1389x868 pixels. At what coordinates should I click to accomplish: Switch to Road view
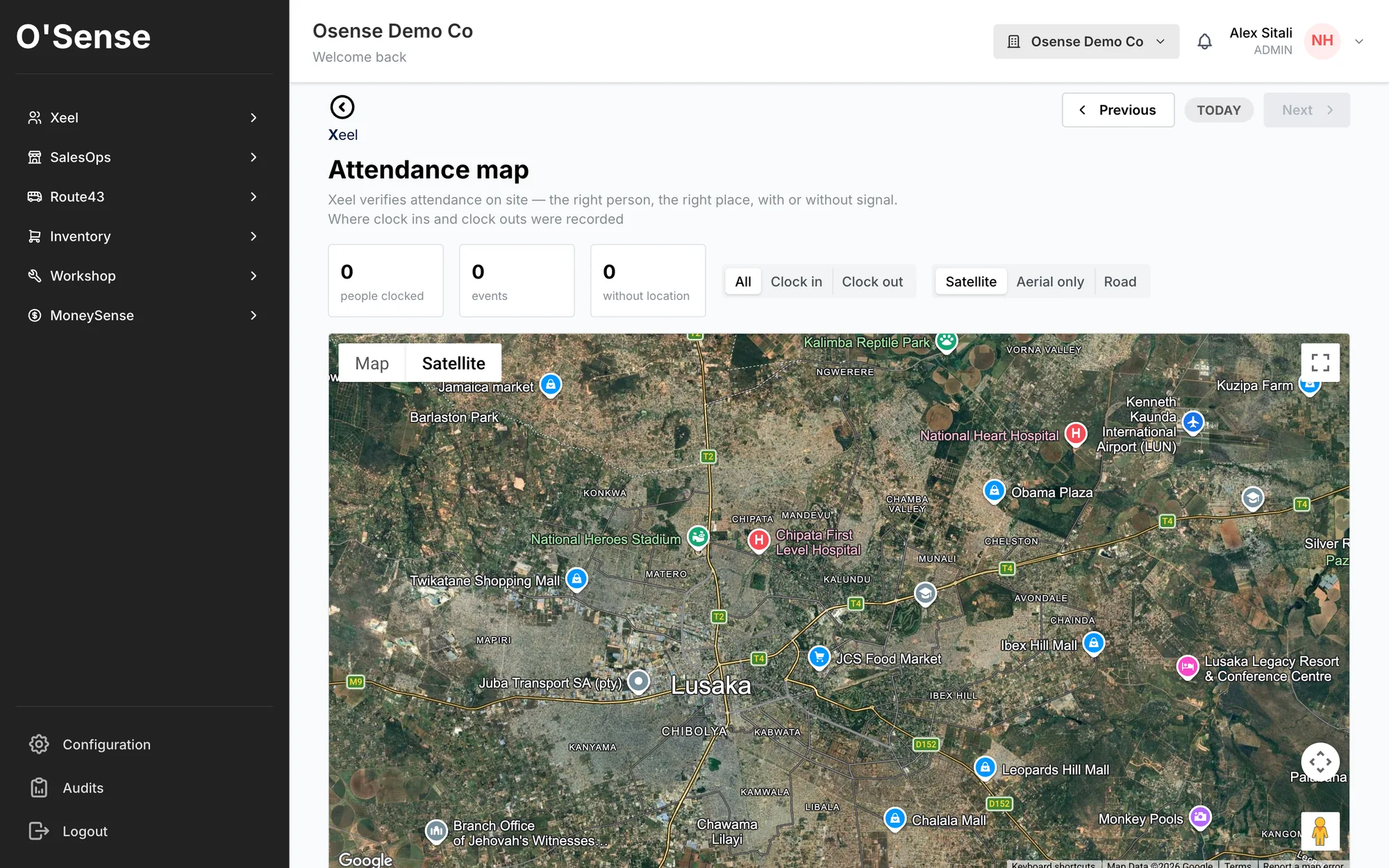[x=1120, y=281]
